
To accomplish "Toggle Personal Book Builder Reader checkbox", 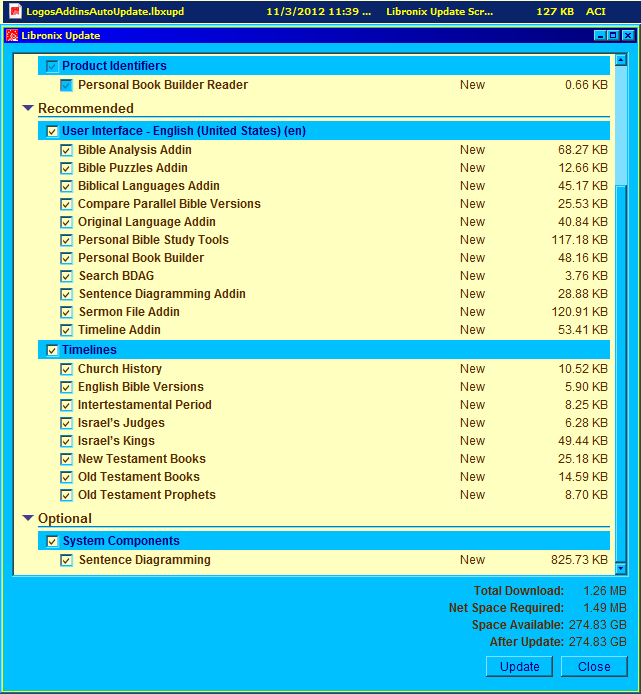I will pos(66,85).
